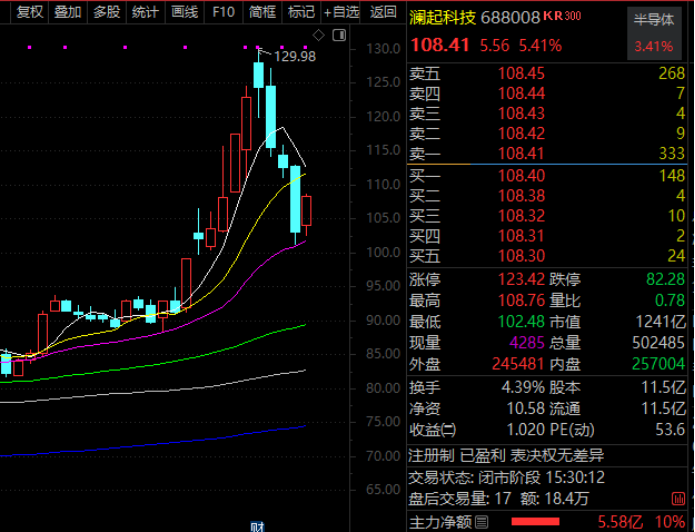Open the 标记 marker dropdown
The width and height of the screenshot is (695, 532).
pyautogui.click(x=300, y=12)
